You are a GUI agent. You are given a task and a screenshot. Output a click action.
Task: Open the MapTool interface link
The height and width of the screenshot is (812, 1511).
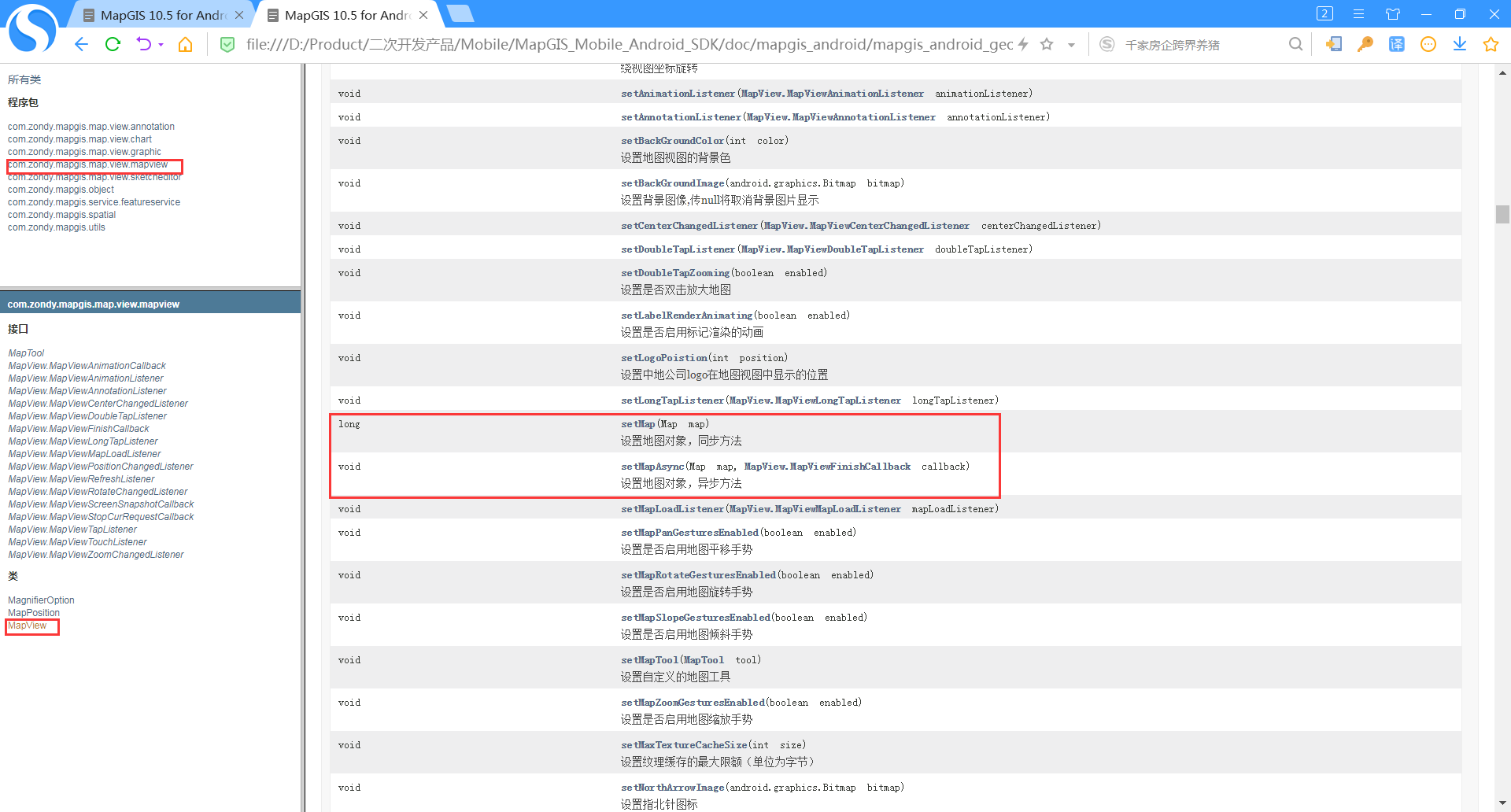pos(26,353)
